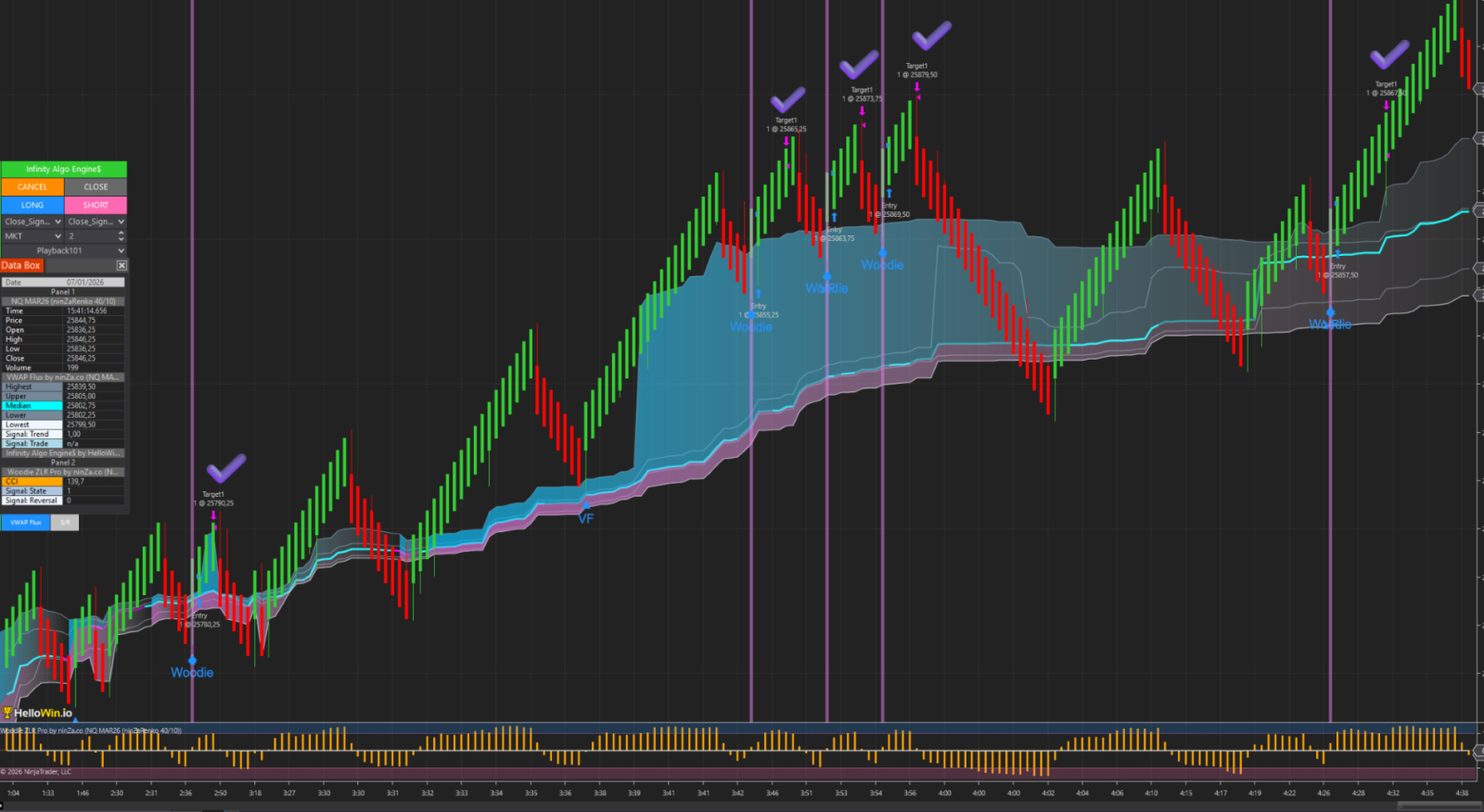Click the 1:04 time axis label
The width and height of the screenshot is (1484, 812).
tap(13, 793)
